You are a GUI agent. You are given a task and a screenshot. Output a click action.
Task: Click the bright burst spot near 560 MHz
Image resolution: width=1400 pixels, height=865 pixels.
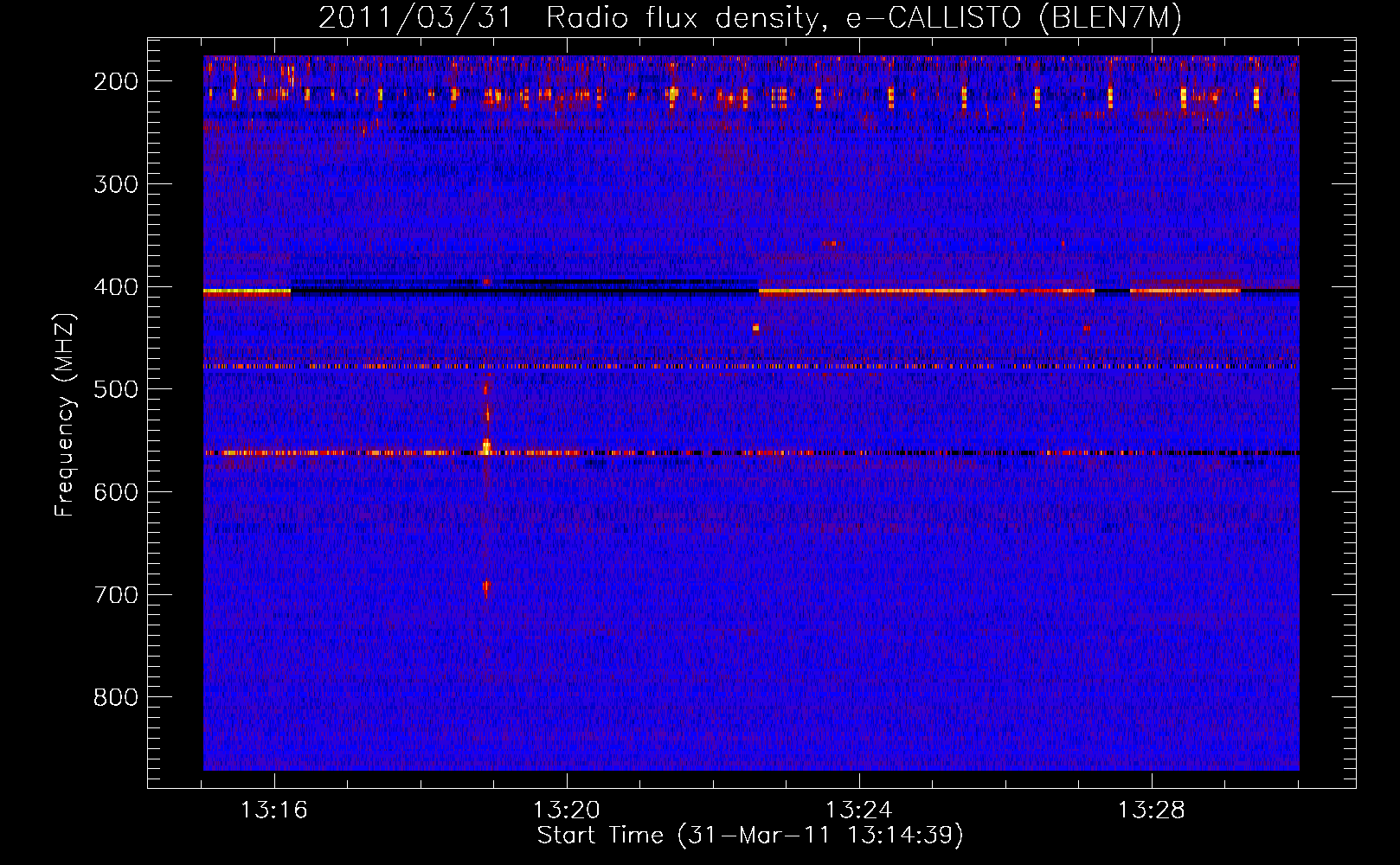[x=486, y=447]
